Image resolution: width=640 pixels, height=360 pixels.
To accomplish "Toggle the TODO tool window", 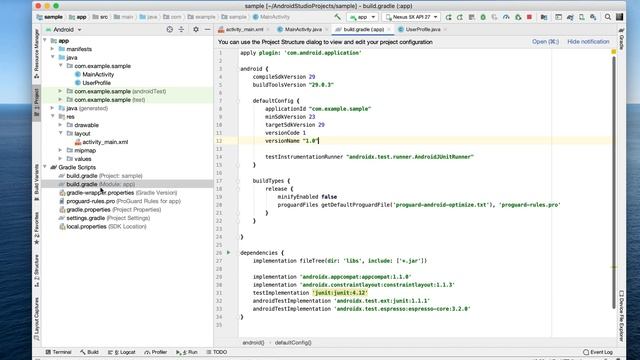I will [217, 352].
